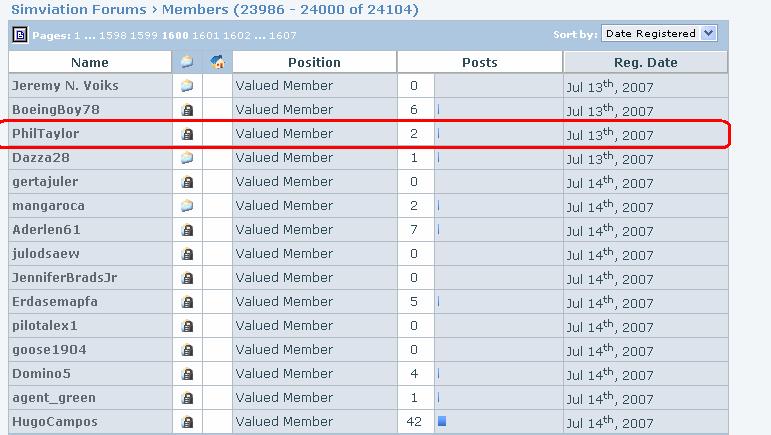
Task: Click the lock icon in PhilTaylor's row
Action: coord(187,134)
